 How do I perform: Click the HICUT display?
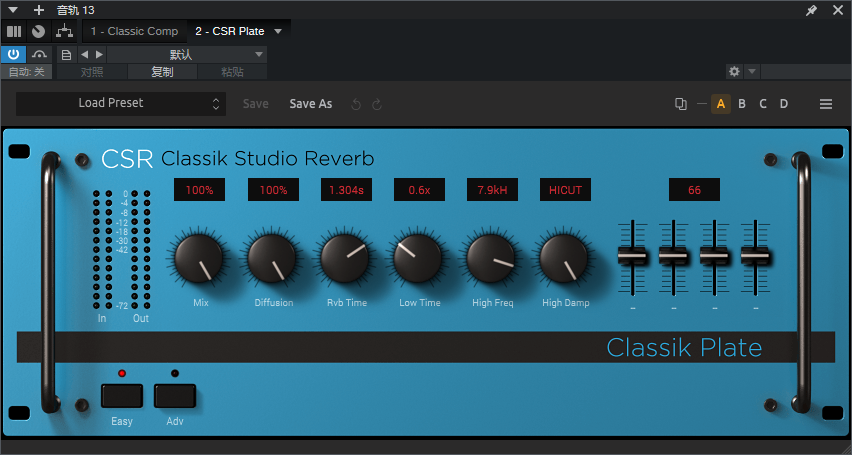[x=565, y=190]
